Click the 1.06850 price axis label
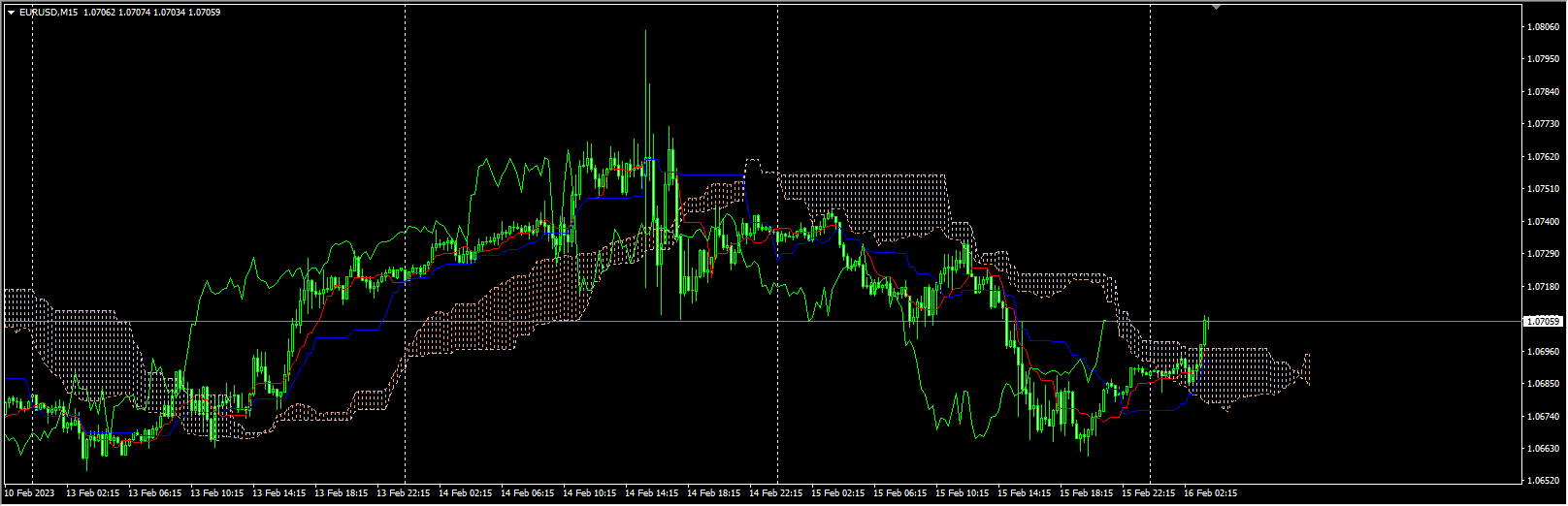 click(1543, 384)
